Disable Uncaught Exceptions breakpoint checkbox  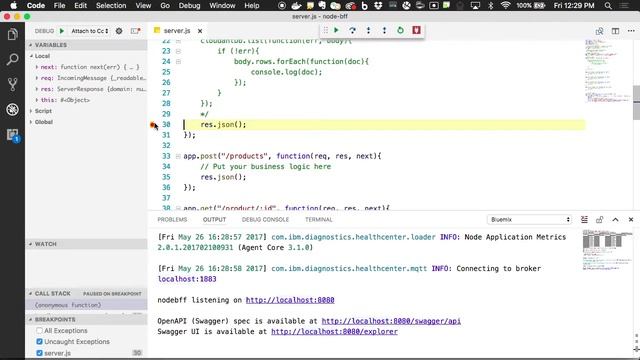click(x=39, y=342)
